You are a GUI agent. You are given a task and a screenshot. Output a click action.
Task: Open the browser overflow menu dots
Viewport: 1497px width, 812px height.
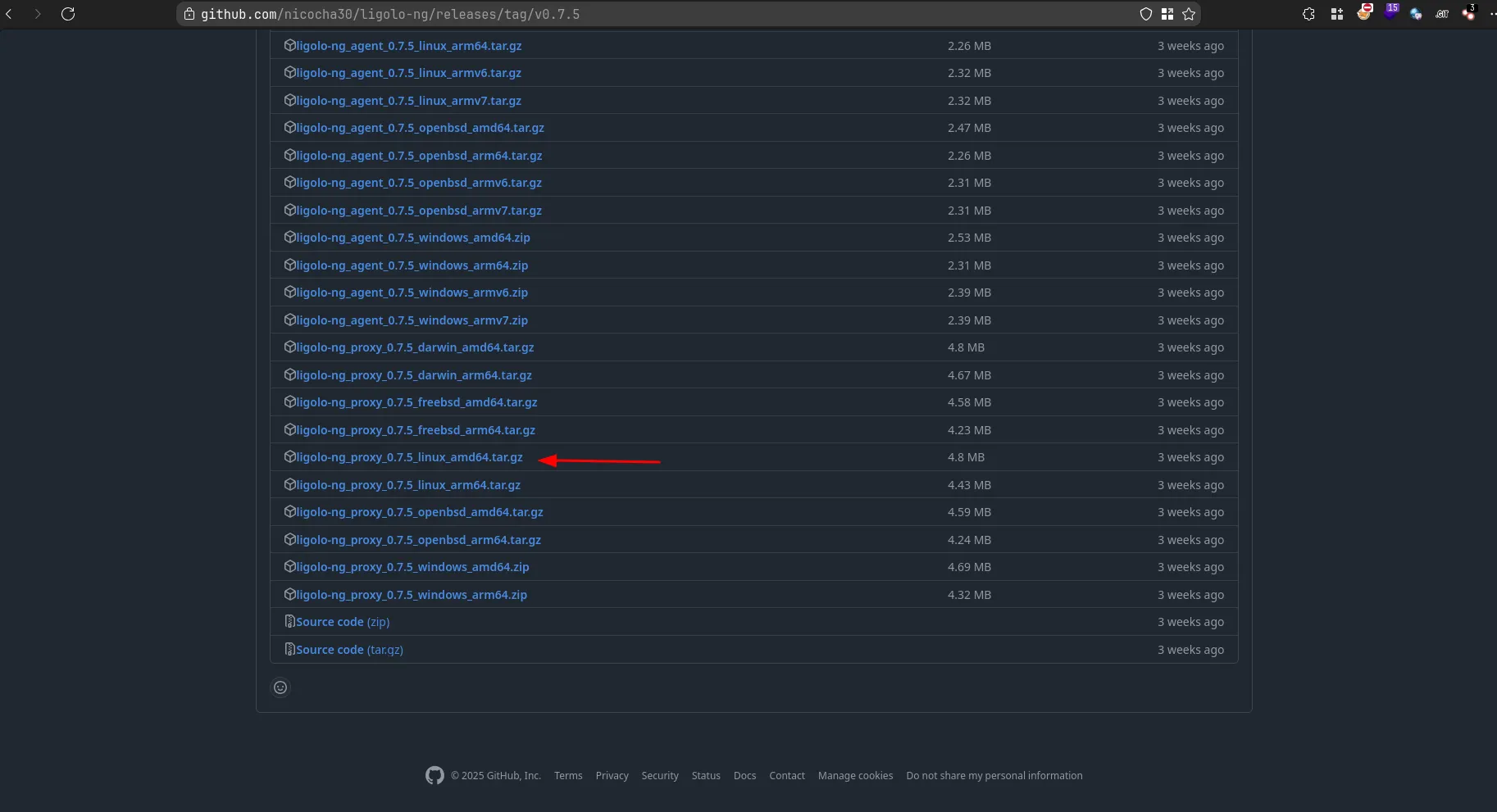click(x=1491, y=14)
